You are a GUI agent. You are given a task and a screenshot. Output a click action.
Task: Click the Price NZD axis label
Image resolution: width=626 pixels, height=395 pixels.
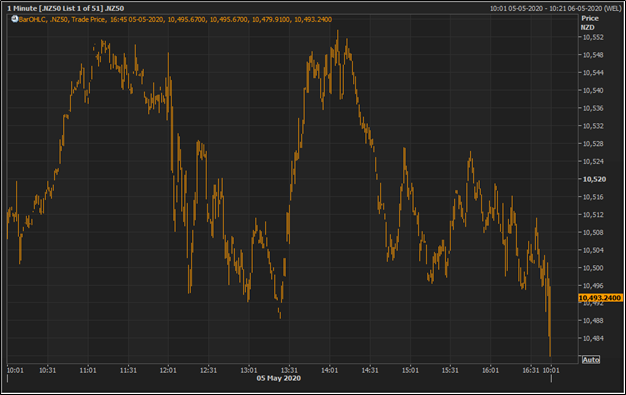(589, 23)
